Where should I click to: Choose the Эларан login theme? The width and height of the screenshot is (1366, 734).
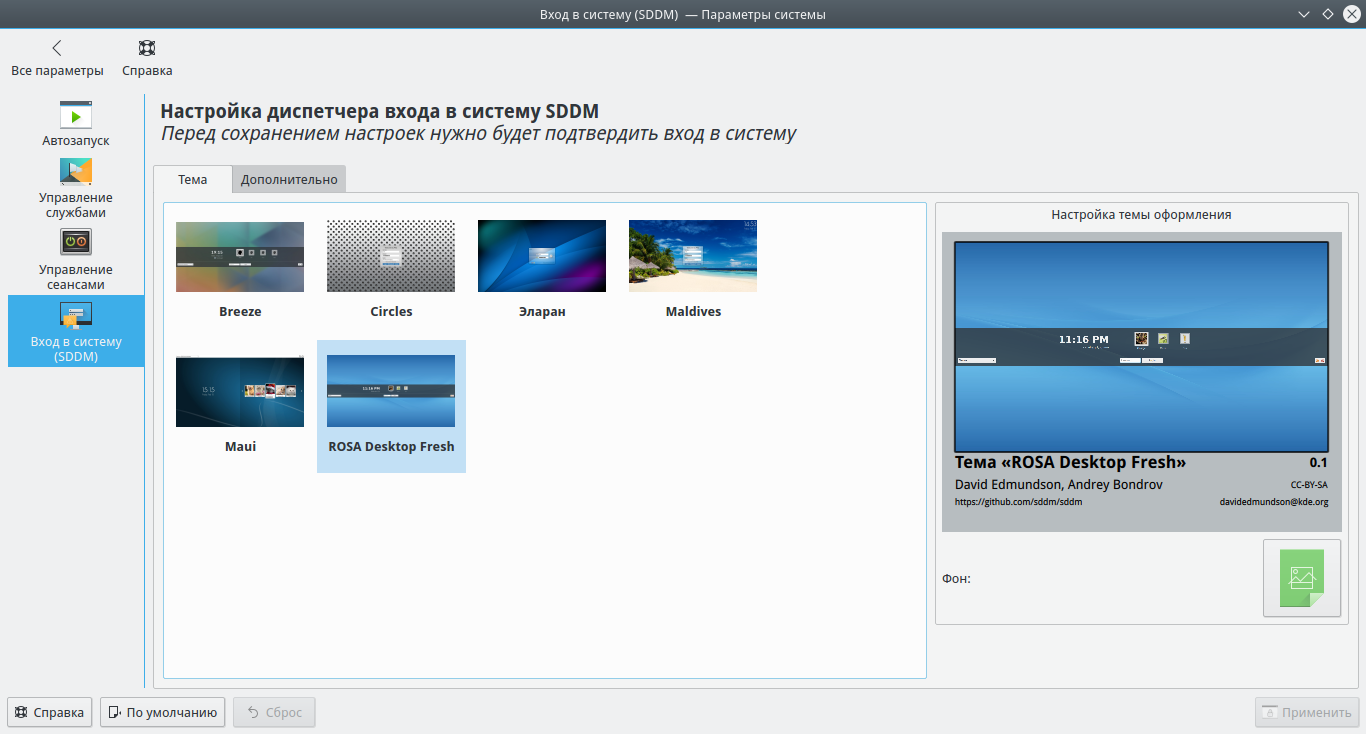pyautogui.click(x=542, y=257)
